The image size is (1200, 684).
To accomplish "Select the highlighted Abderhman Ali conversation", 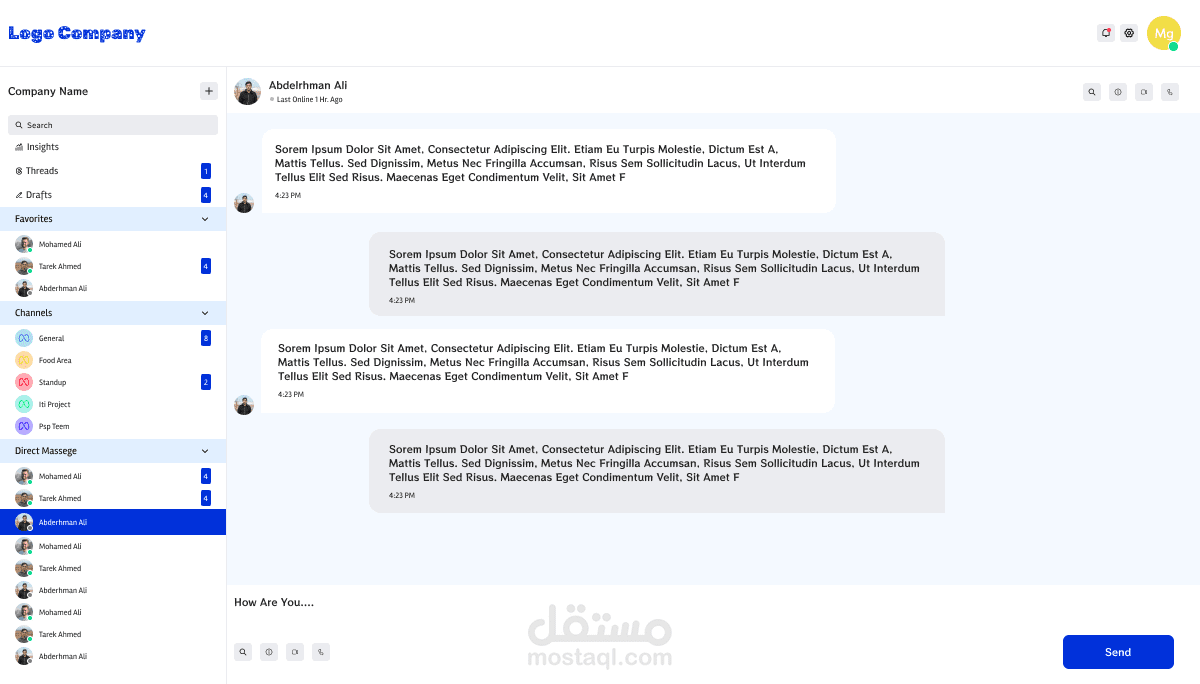I will coord(113,522).
